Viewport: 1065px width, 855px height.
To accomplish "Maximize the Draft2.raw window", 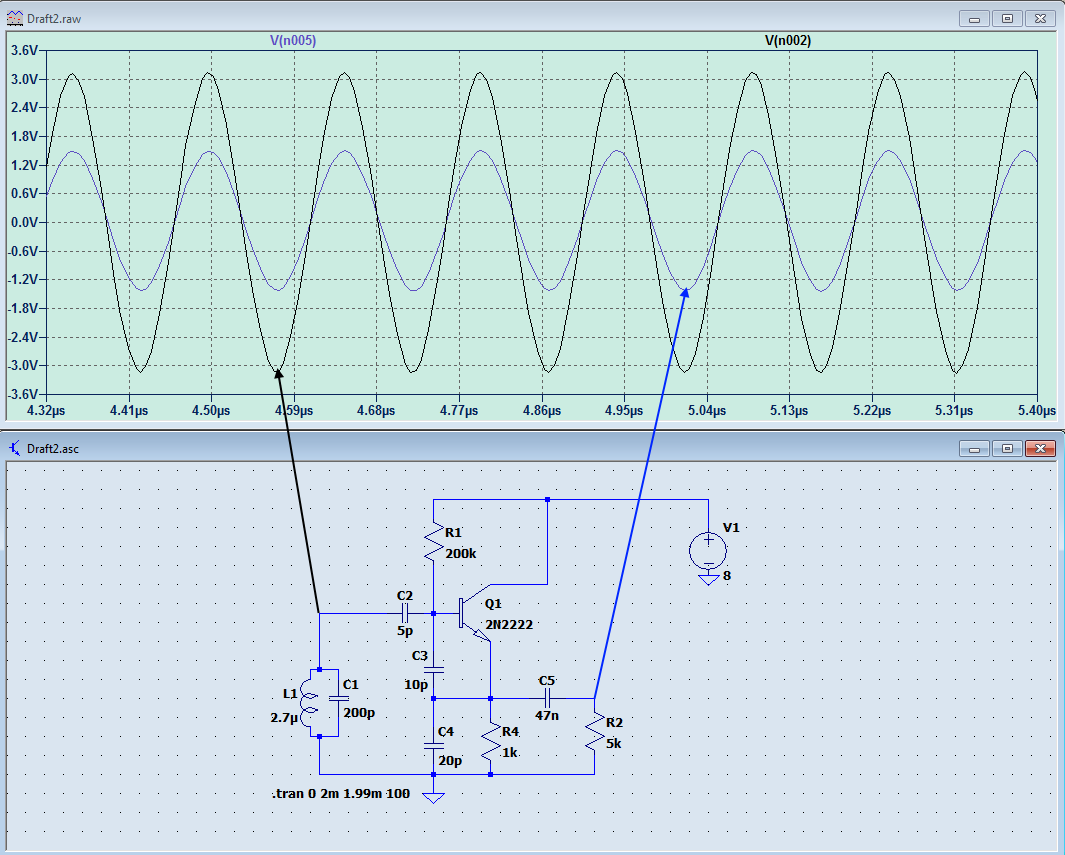I will [1007, 18].
